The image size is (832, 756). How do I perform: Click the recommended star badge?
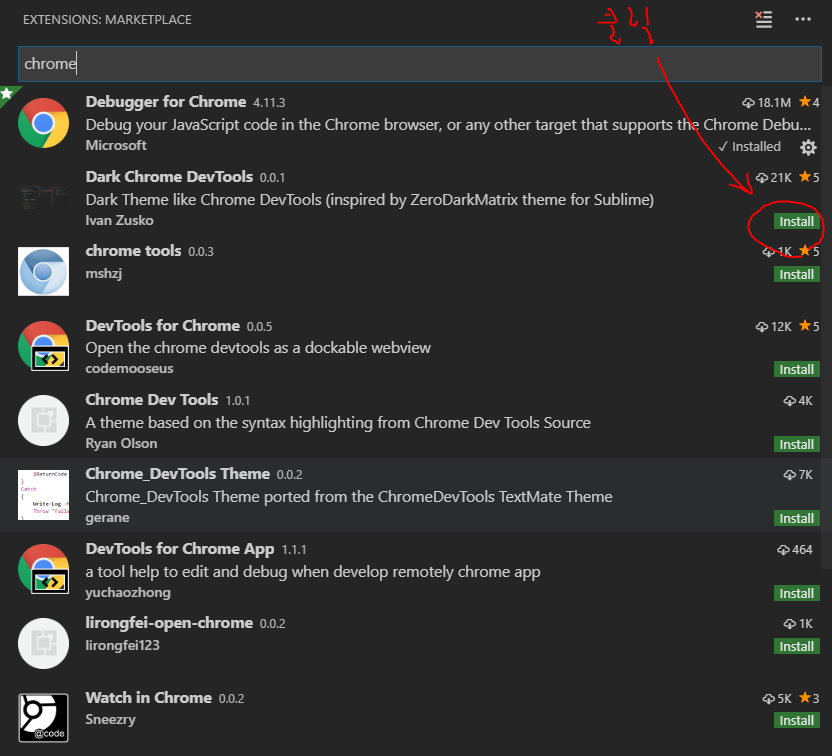[x=7, y=94]
